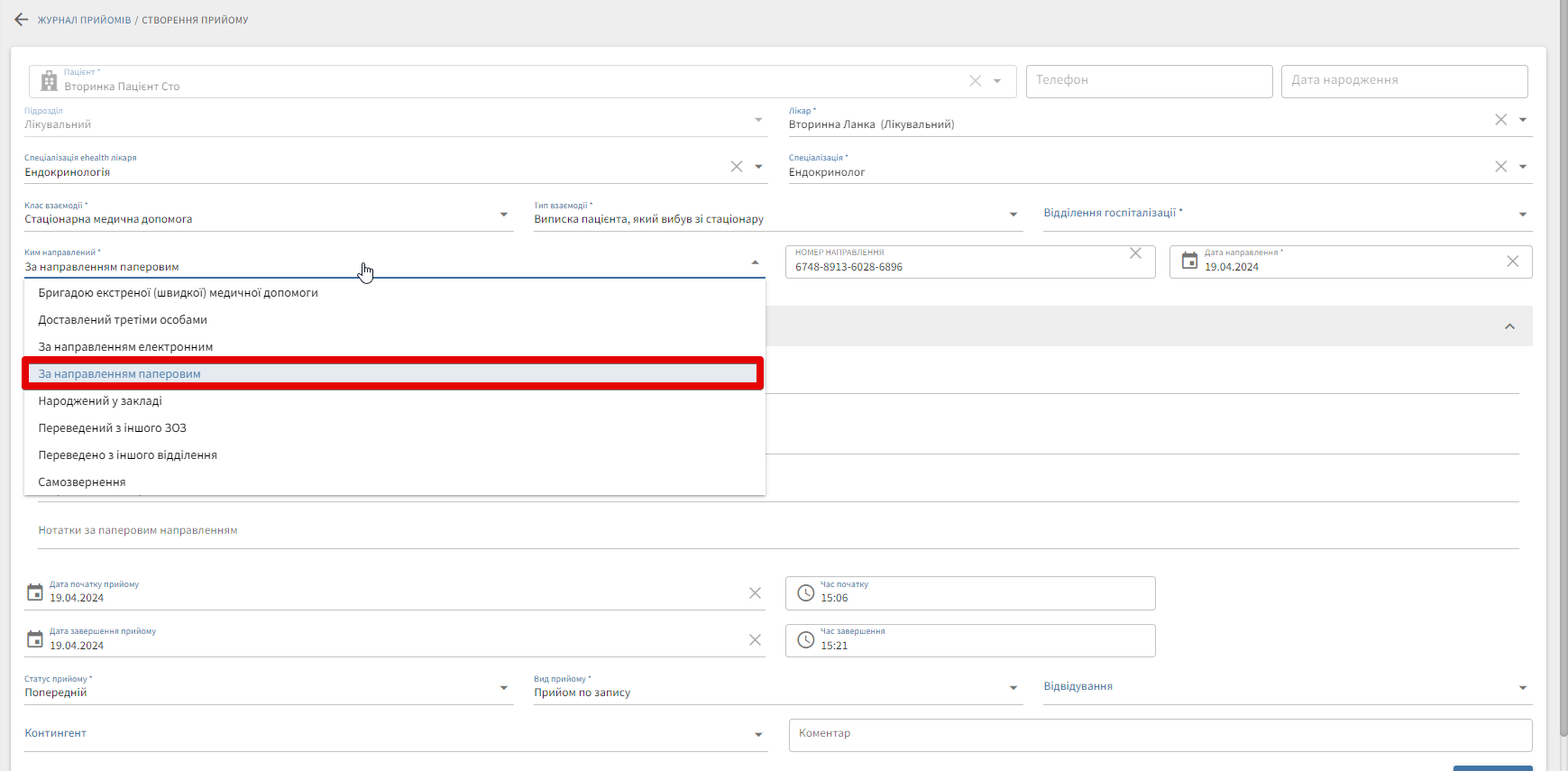
Task: Click the Телефон input field
Action: (1148, 81)
